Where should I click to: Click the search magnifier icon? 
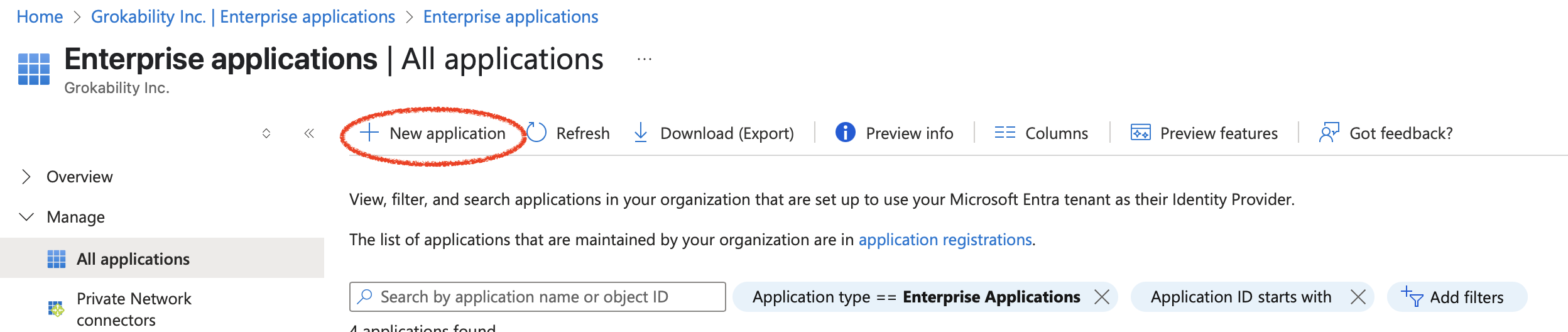365,297
